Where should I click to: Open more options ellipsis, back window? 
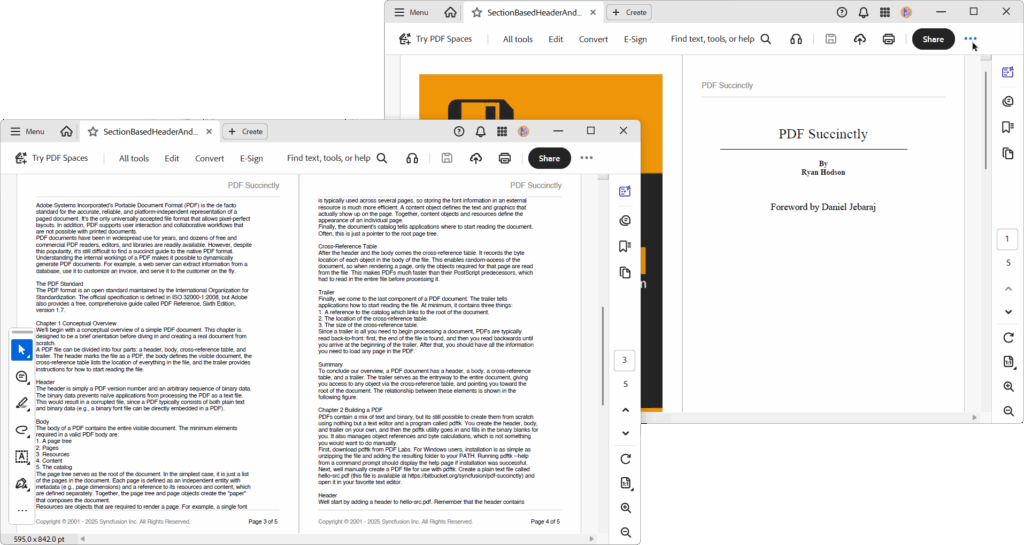tap(970, 39)
